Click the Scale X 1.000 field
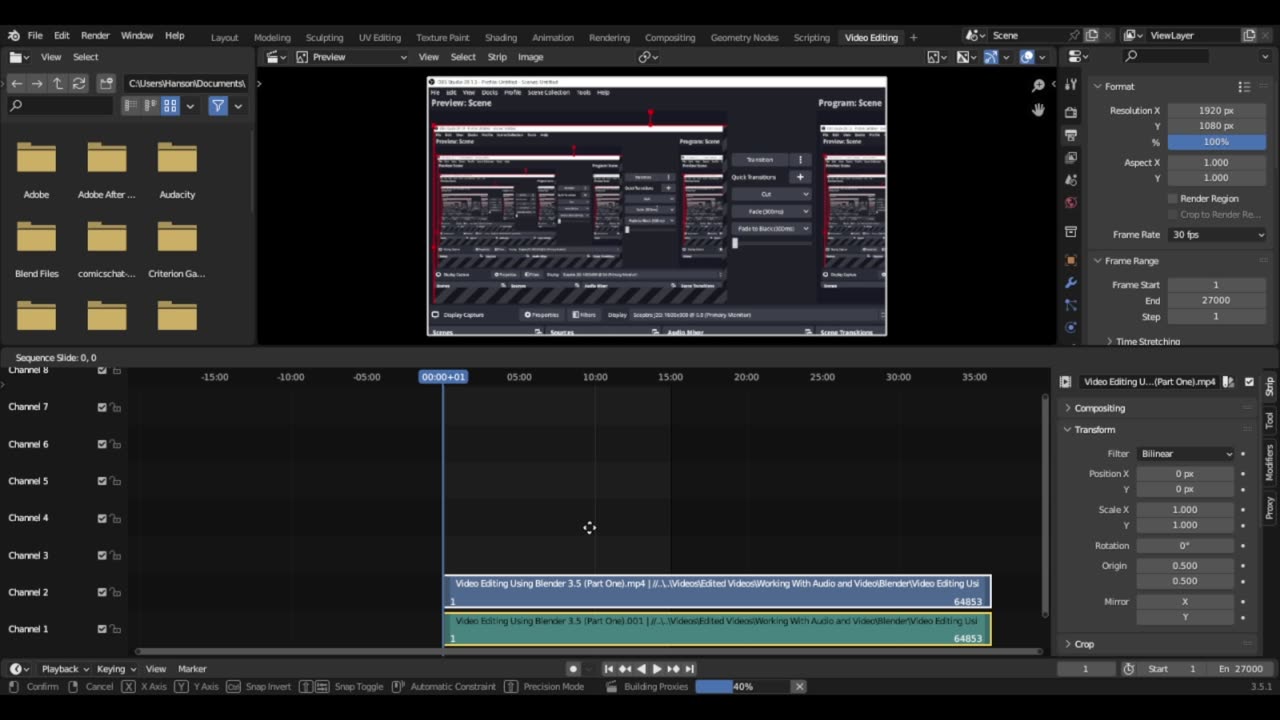 tap(1185, 509)
